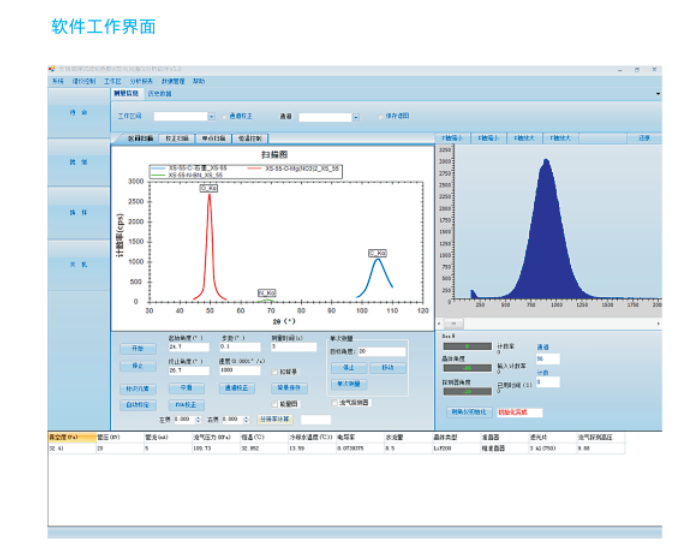Toggle the 保存谱图 checkbox
The height and width of the screenshot is (551, 700).
(381, 116)
